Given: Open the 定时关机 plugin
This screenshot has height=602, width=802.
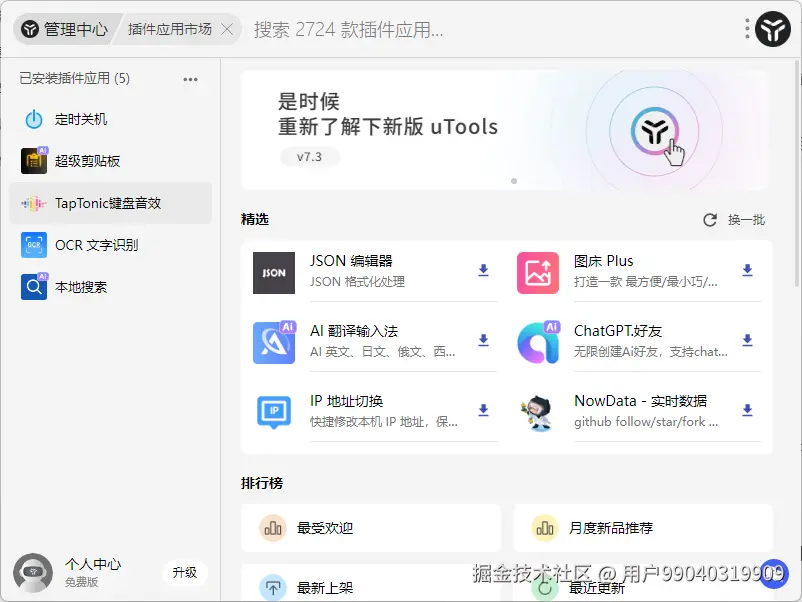Looking at the screenshot, I should [110, 119].
